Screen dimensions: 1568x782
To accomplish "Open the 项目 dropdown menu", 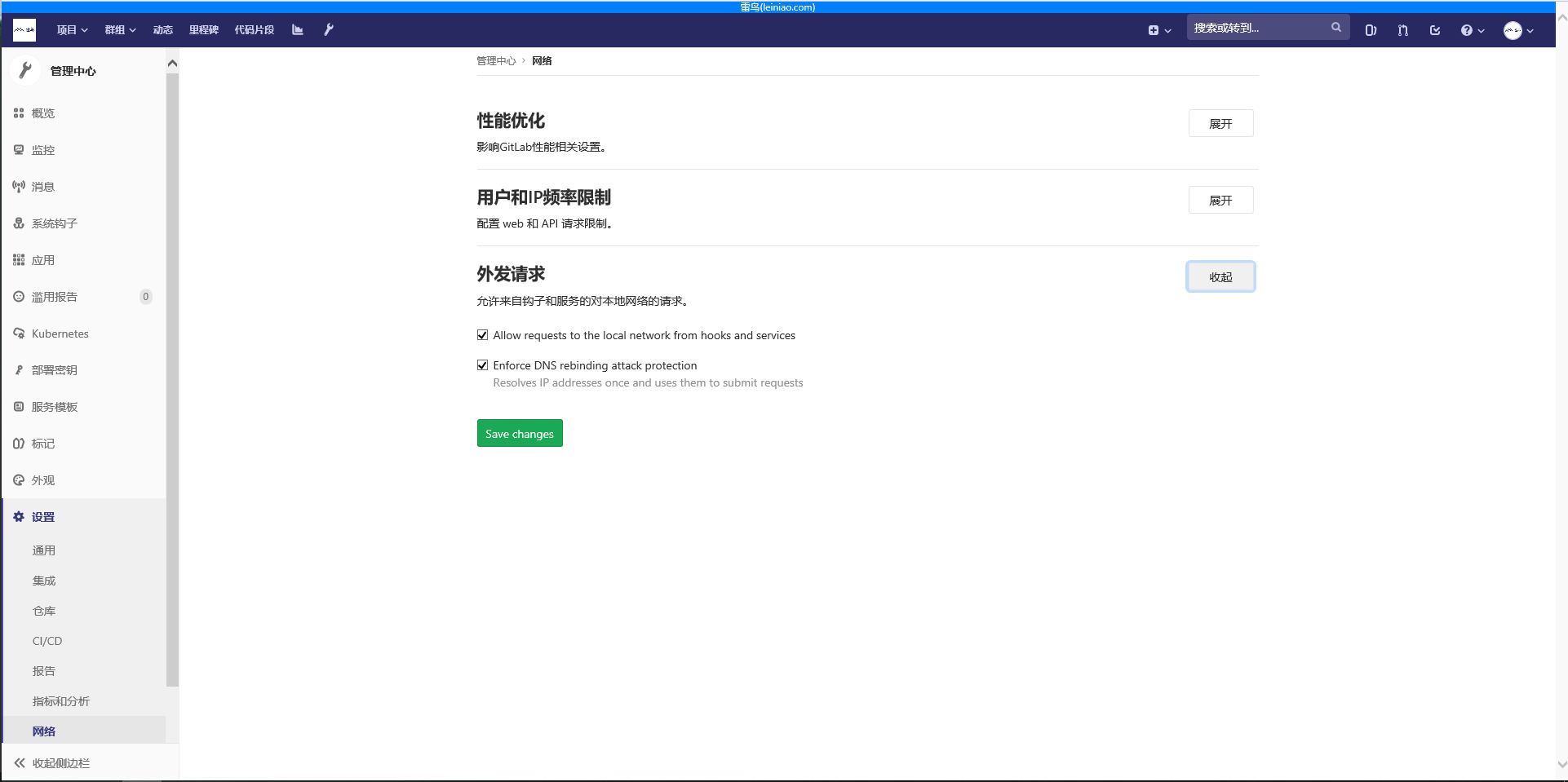I will pos(71,29).
